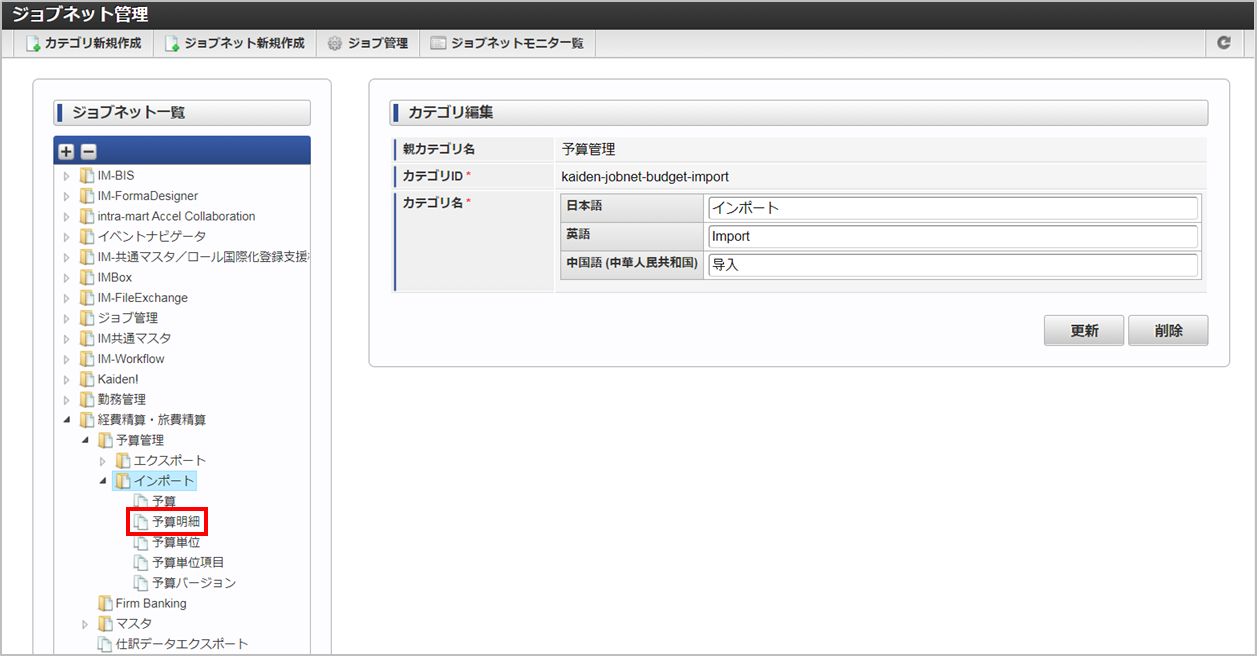Collapse the 予算管理 tree node

(84, 440)
